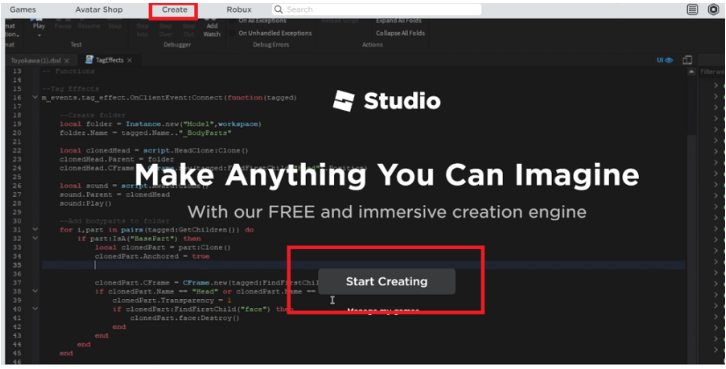
Task: Click the Add Watch debugger tool
Action: [x=212, y=30]
